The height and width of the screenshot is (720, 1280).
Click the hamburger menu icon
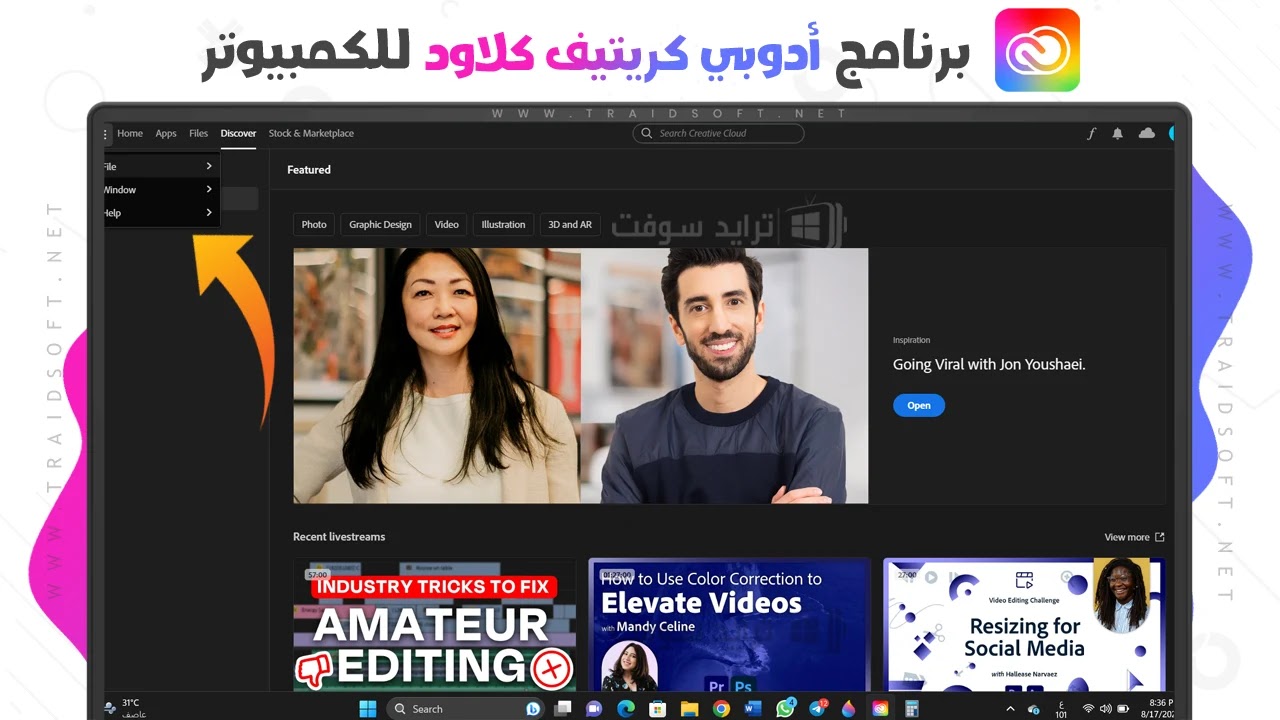pos(105,133)
